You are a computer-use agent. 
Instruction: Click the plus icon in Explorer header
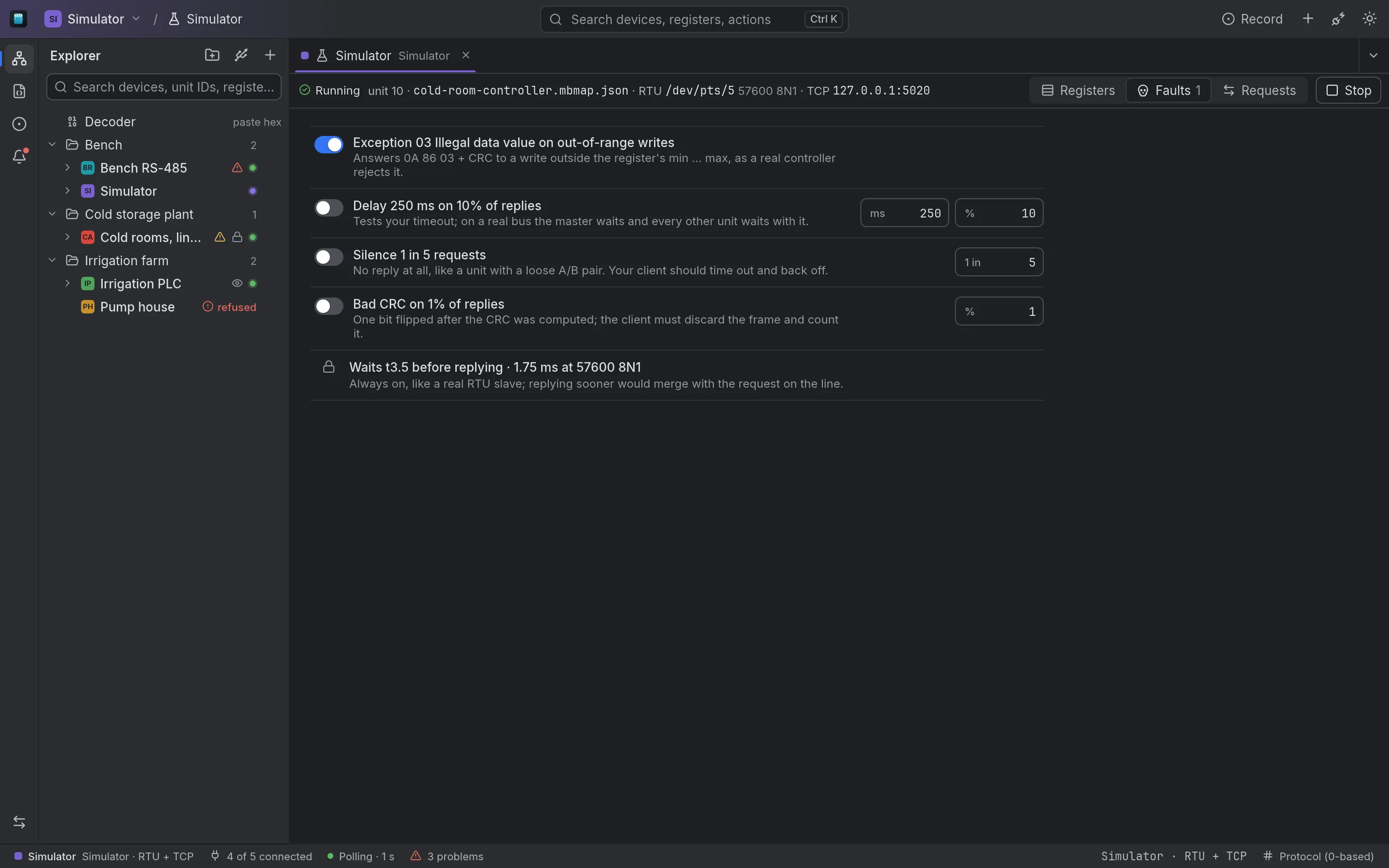click(270, 55)
